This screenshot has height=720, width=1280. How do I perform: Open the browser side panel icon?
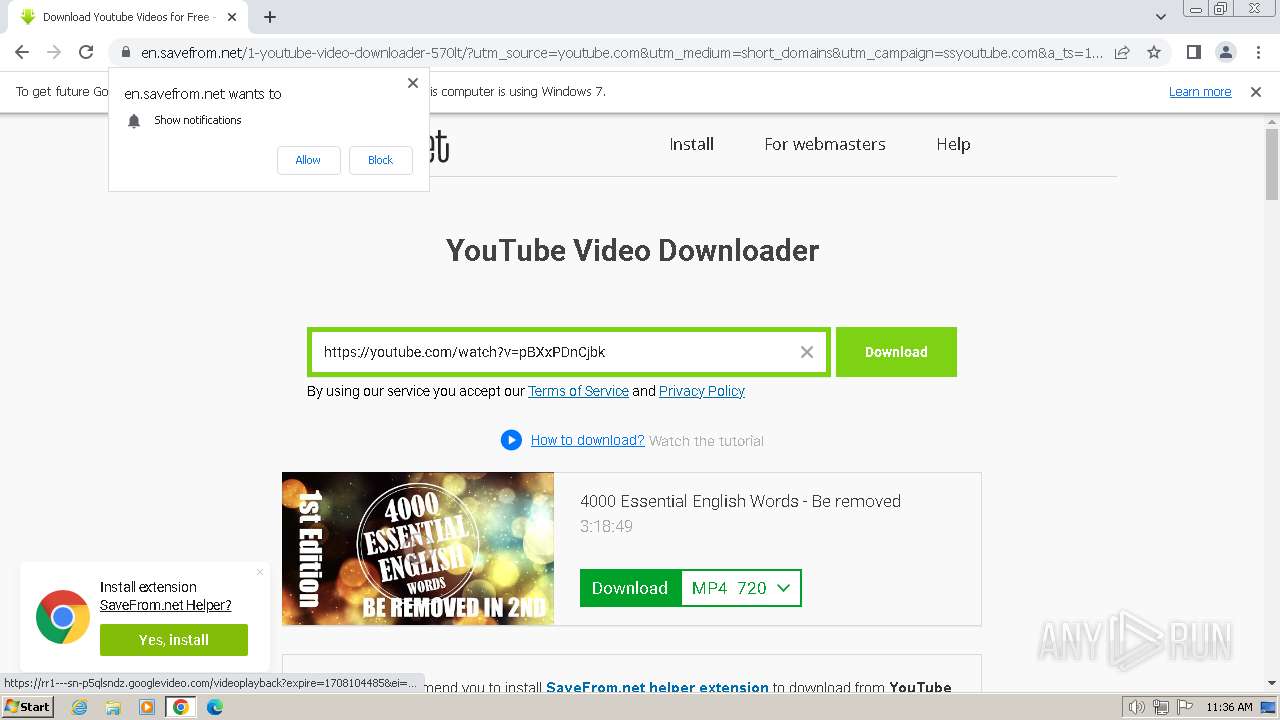click(x=1194, y=52)
